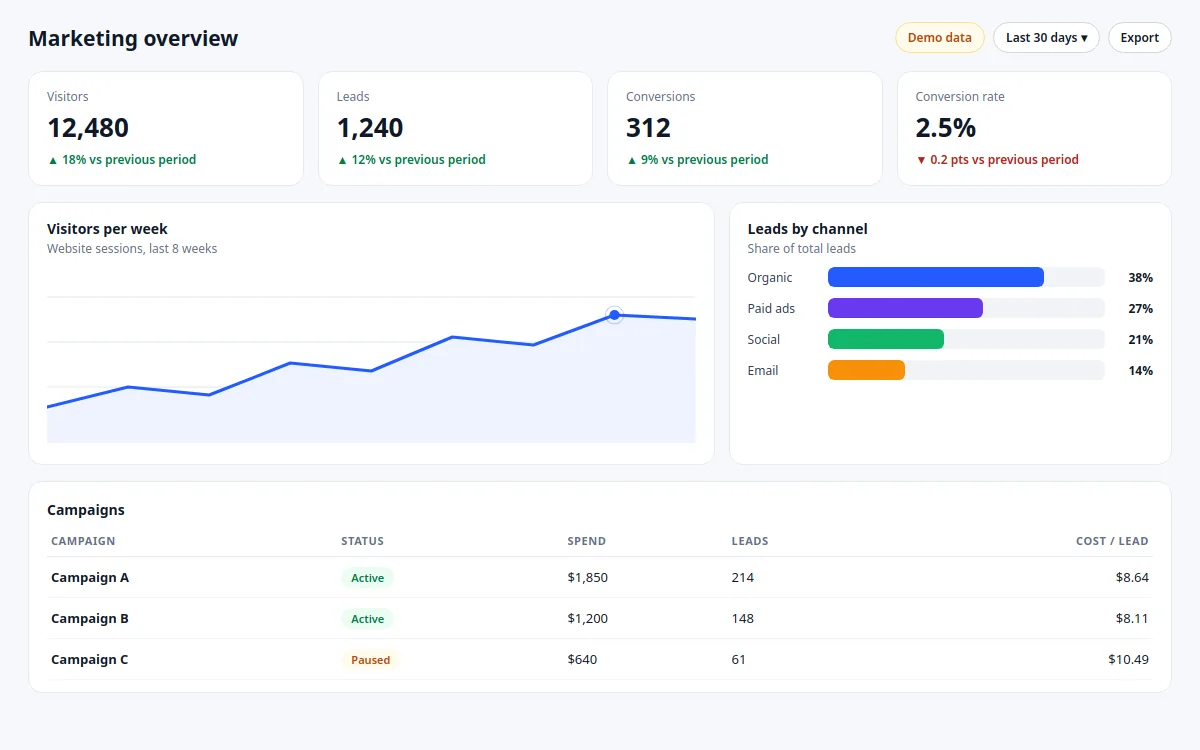Viewport: 1200px width, 750px height.
Task: Click the $1,200 spend value
Action: pos(587,618)
